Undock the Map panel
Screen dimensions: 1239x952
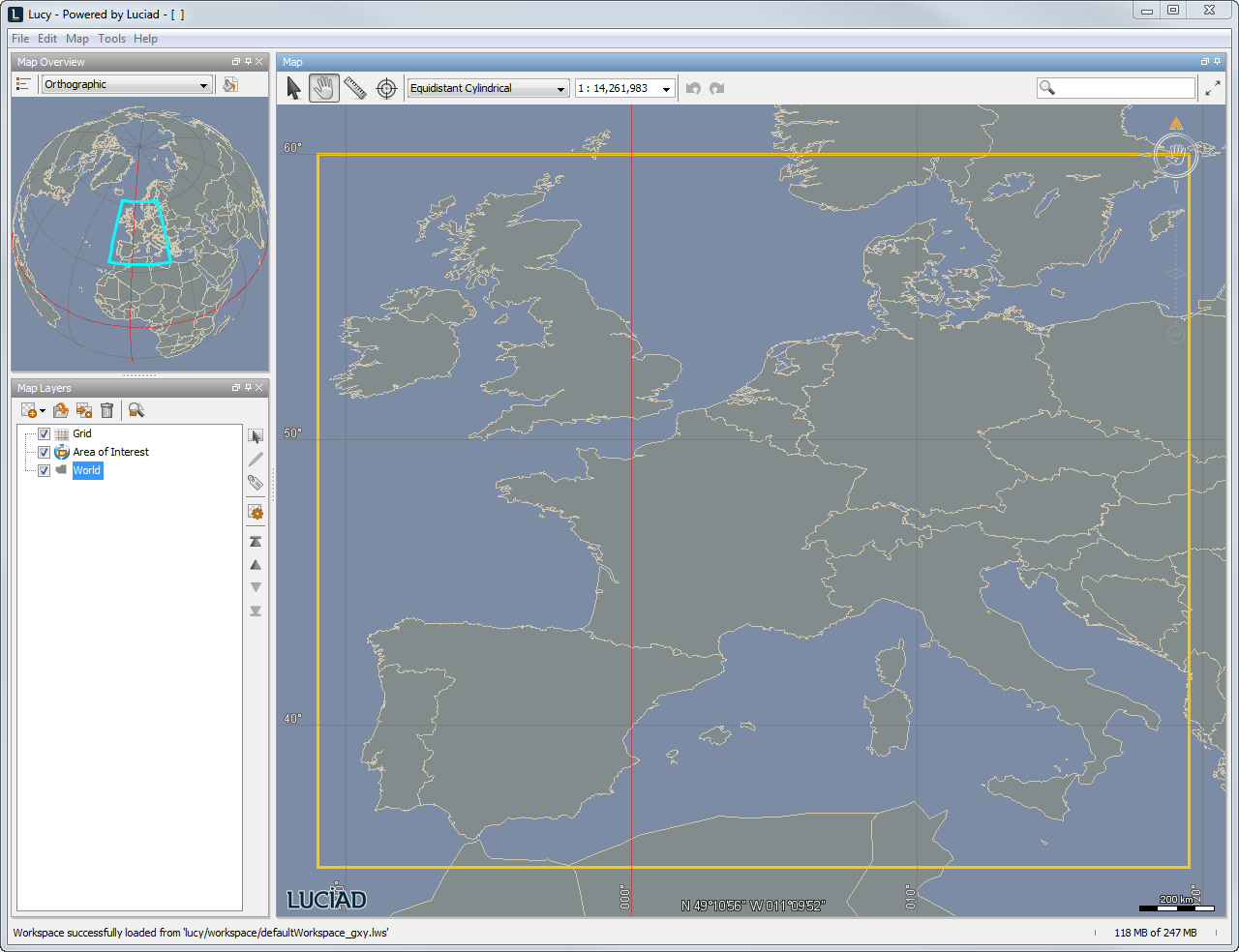(x=1205, y=62)
